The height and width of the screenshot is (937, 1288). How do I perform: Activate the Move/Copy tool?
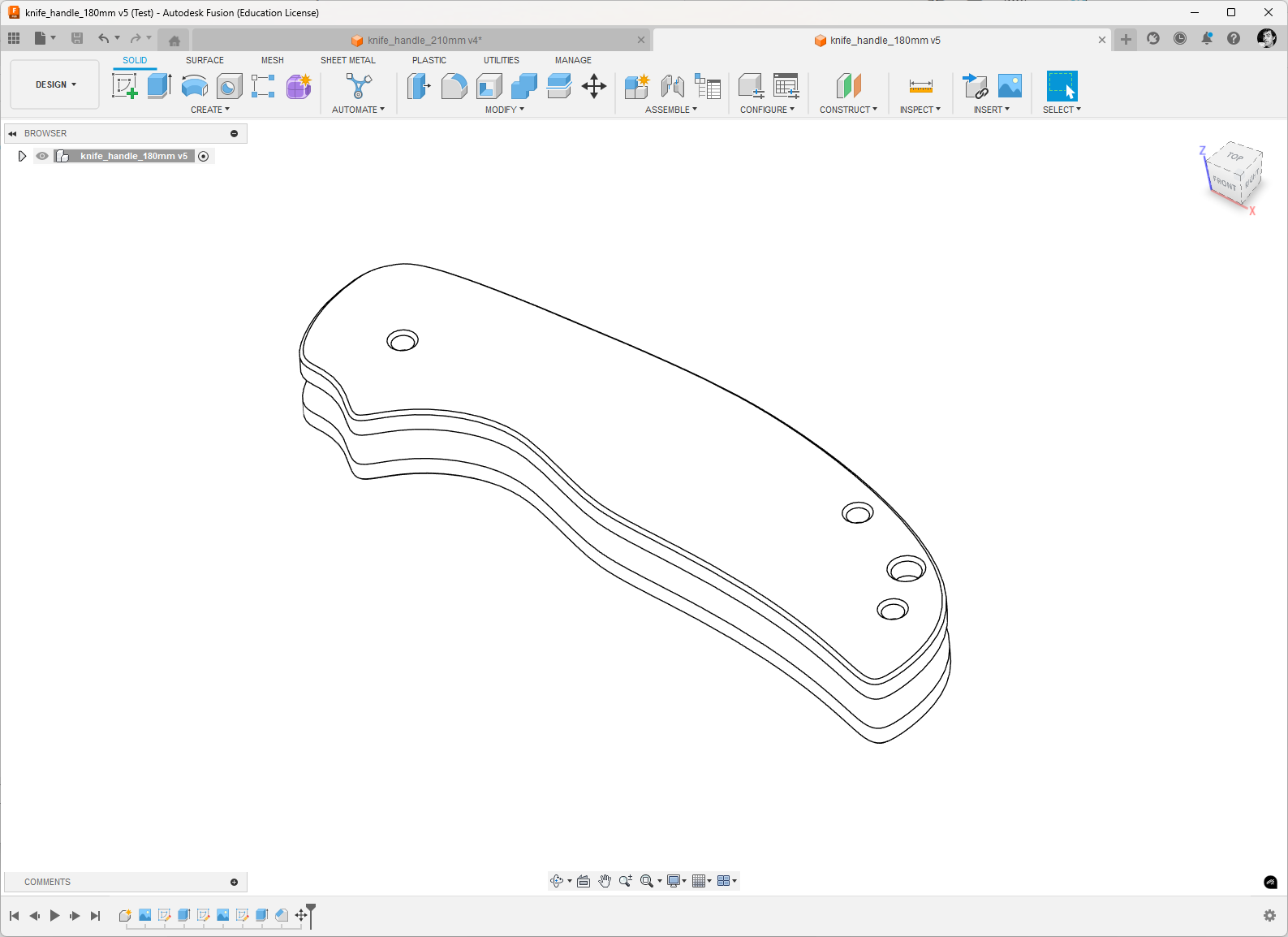[x=594, y=86]
